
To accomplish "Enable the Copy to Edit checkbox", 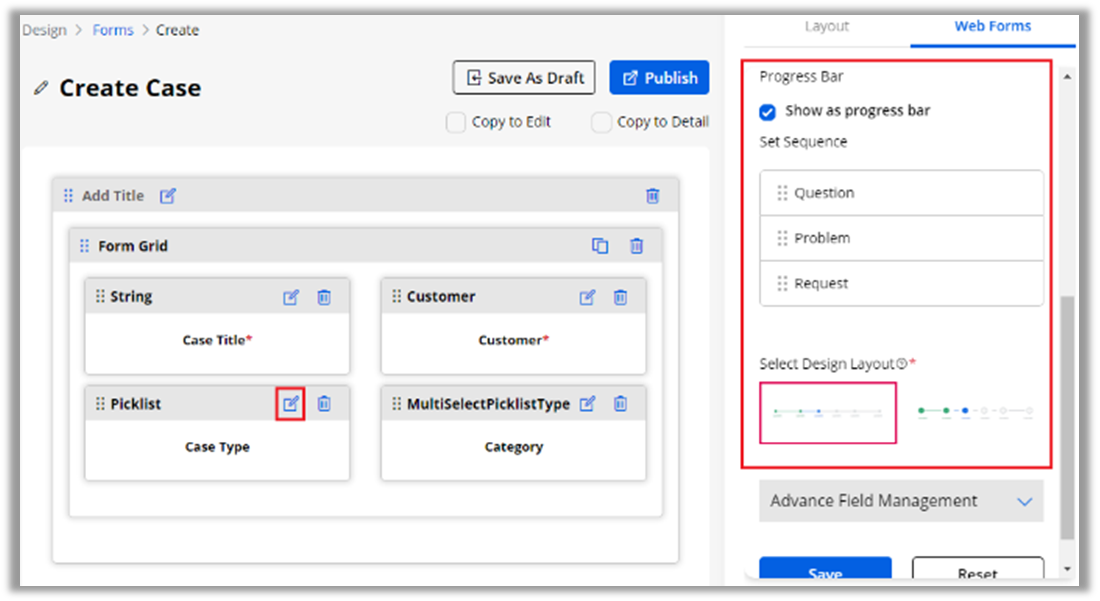I will pos(456,122).
